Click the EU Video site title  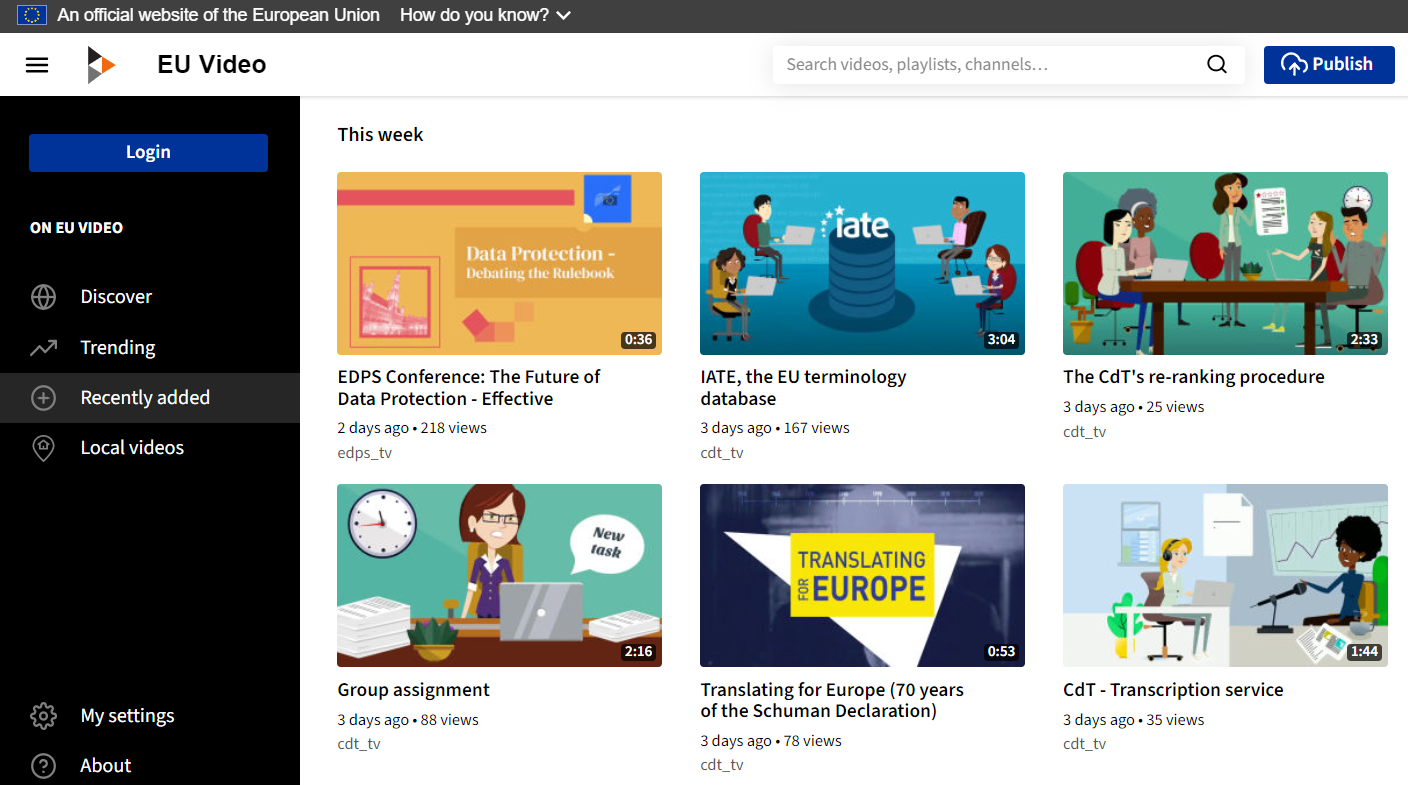212,65
